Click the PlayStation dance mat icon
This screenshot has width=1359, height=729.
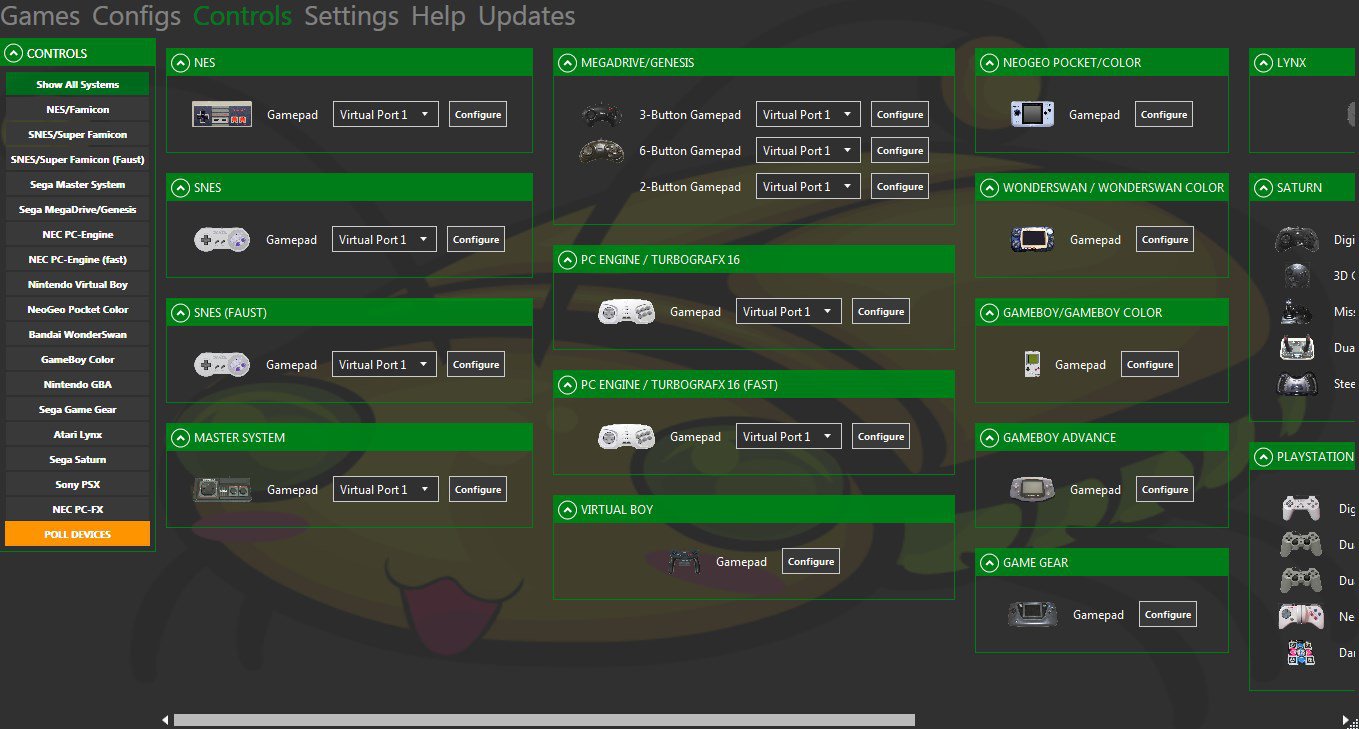point(1300,652)
